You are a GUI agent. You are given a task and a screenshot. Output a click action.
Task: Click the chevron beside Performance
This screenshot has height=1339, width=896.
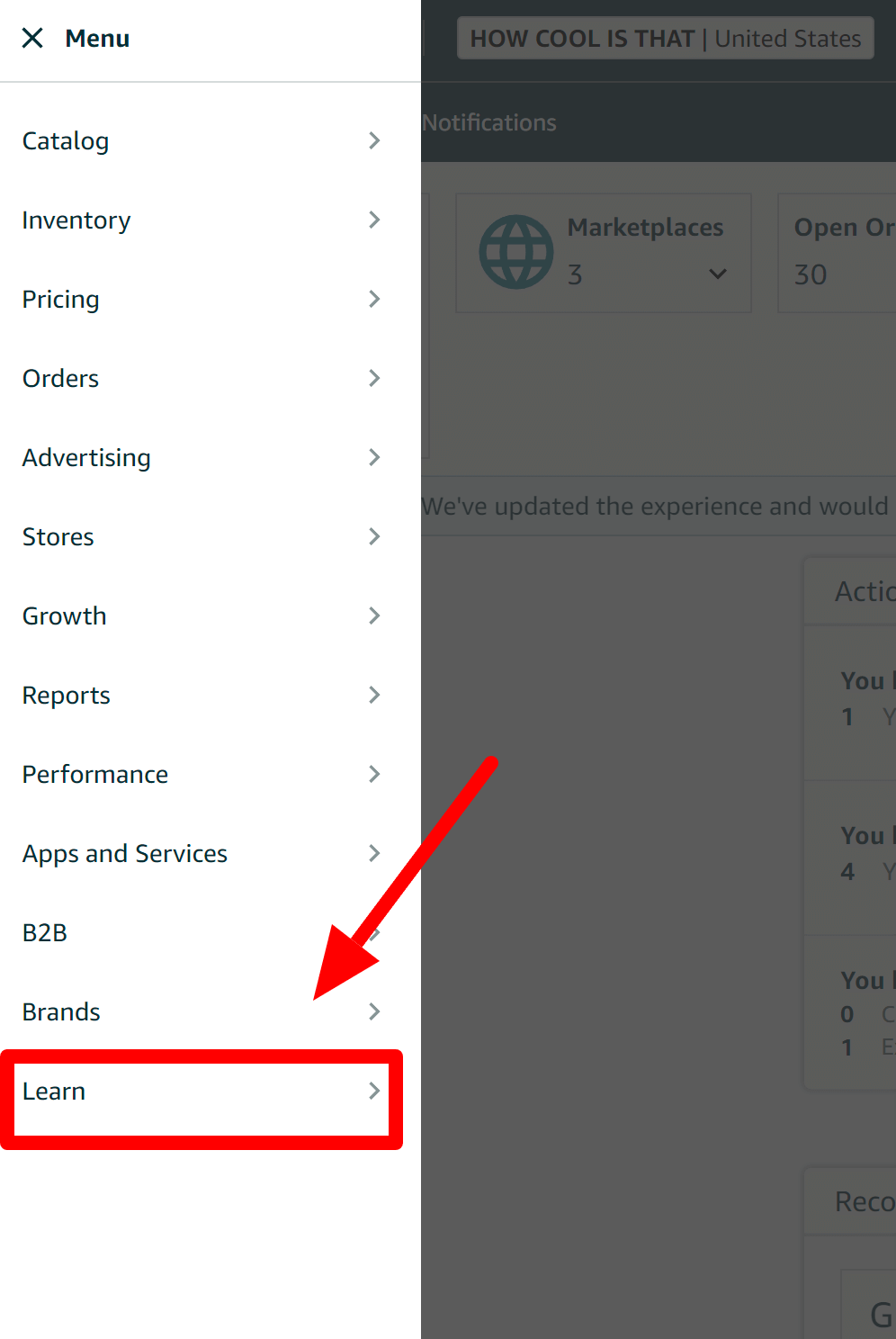[374, 774]
